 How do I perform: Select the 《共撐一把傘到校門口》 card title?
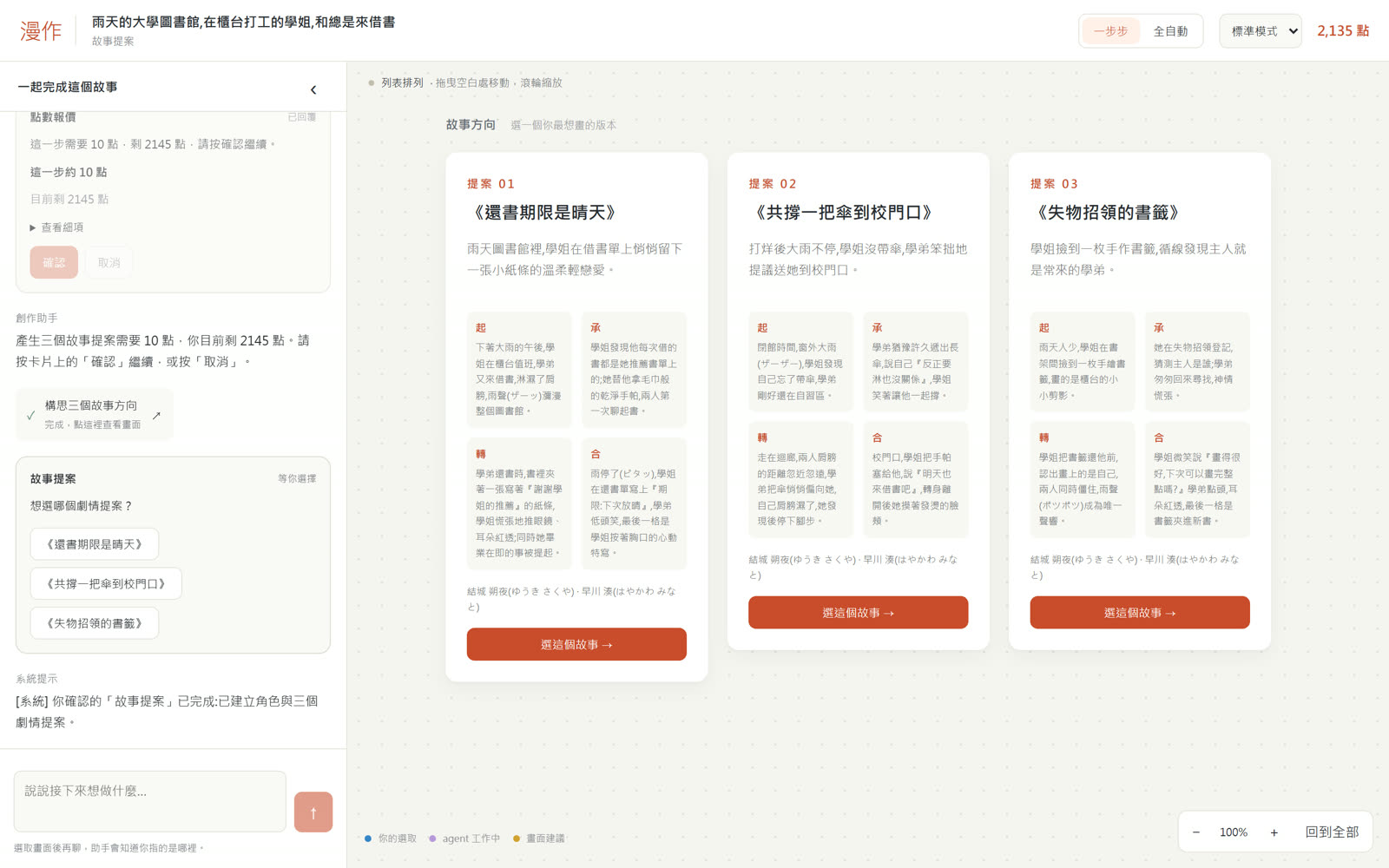843,213
